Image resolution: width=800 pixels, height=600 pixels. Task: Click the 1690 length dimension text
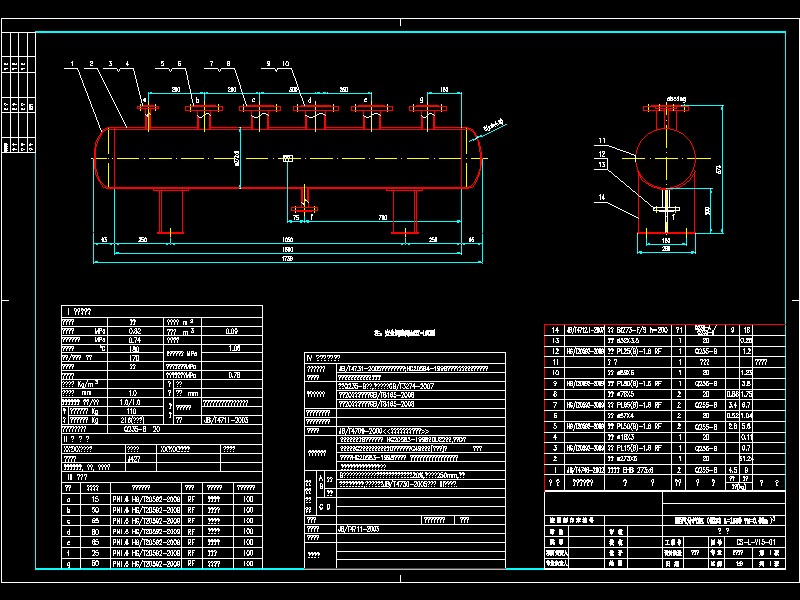287,249
